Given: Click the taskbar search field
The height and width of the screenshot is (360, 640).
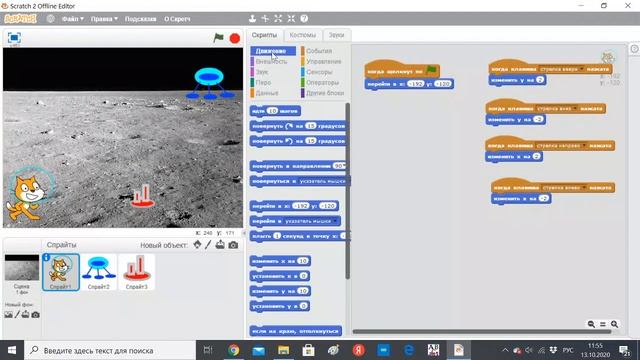Looking at the screenshot, I should coord(110,351).
